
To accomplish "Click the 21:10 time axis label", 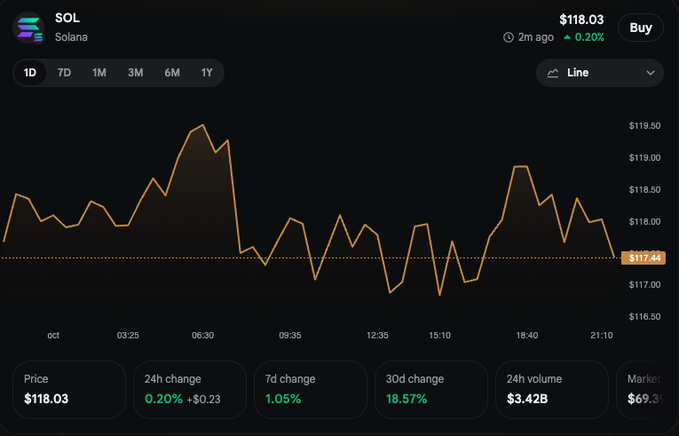I will pyautogui.click(x=601, y=336).
